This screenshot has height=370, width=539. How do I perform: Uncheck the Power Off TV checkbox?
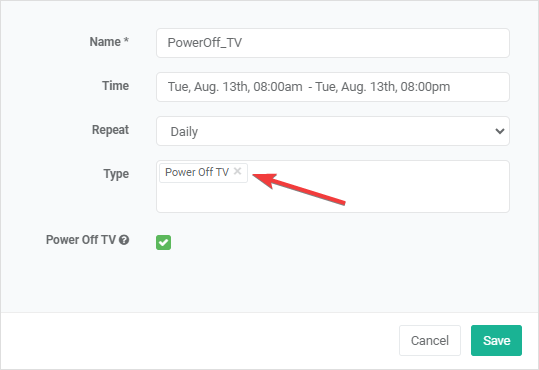point(163,242)
